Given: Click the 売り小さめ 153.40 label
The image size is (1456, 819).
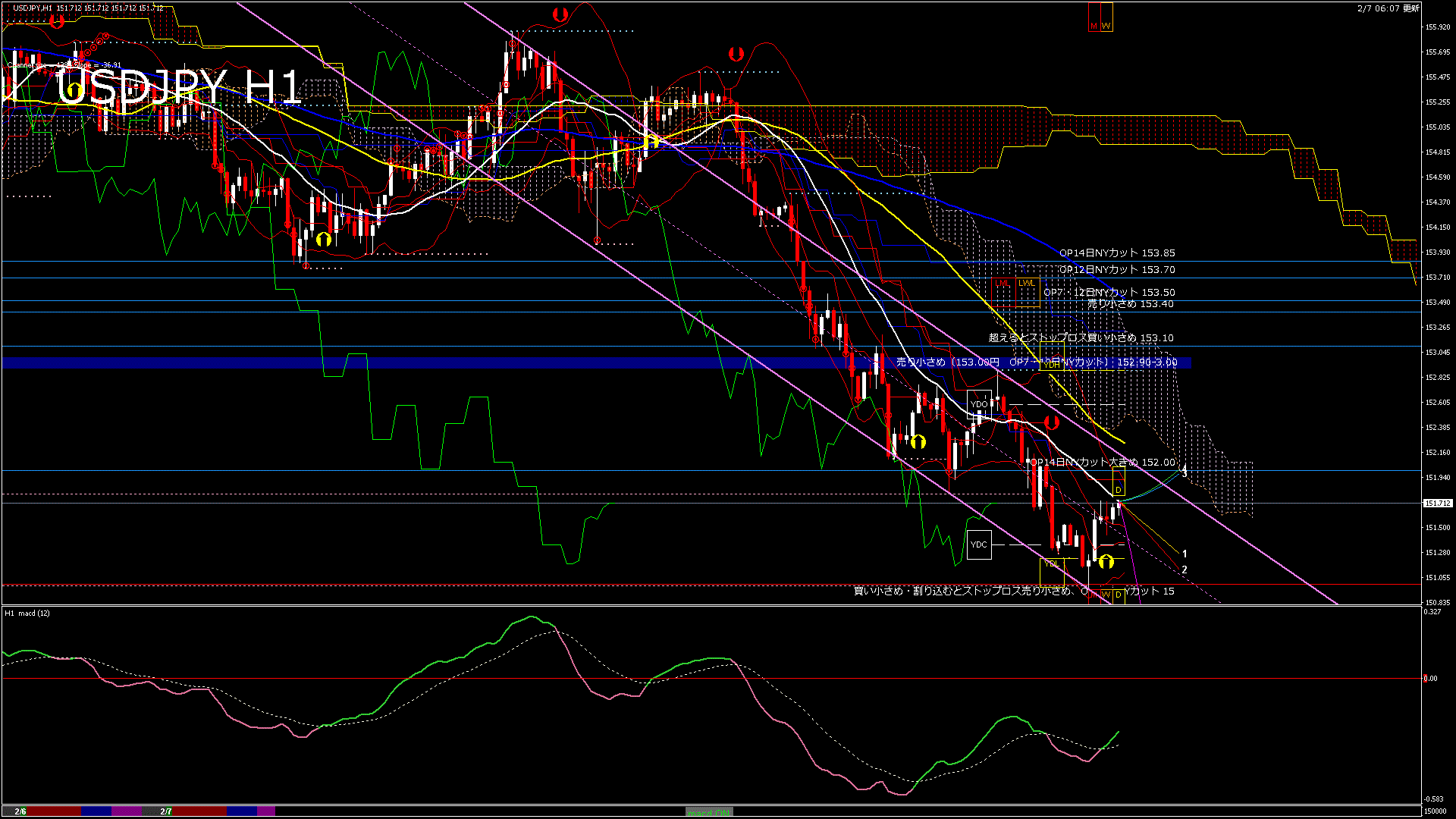Looking at the screenshot, I should tap(1130, 304).
